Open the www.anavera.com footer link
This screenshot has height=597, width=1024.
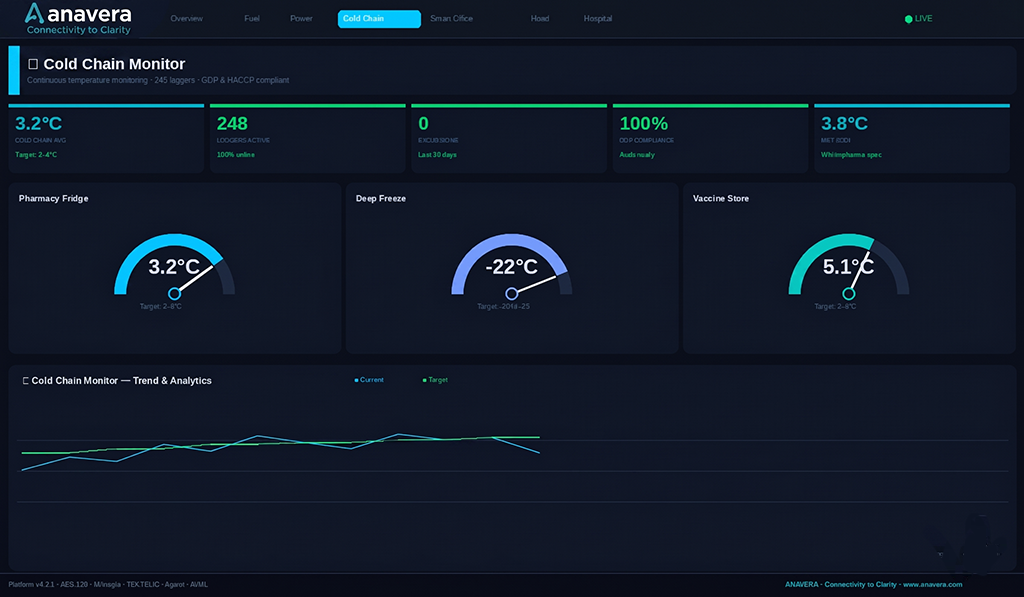click(x=933, y=585)
